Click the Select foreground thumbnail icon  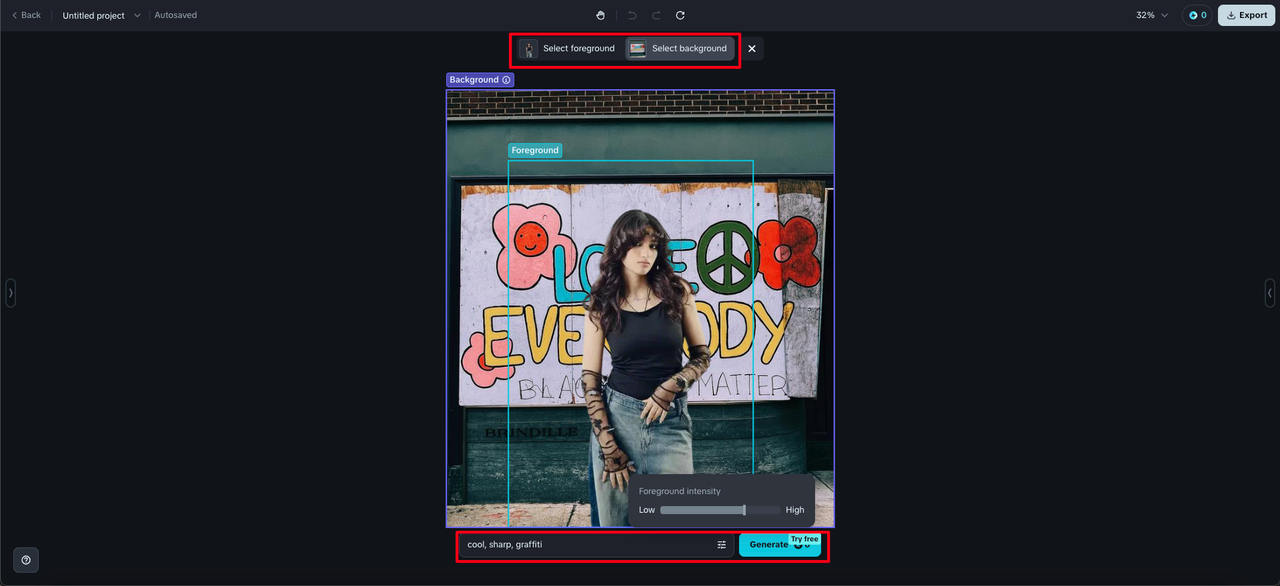(x=528, y=48)
